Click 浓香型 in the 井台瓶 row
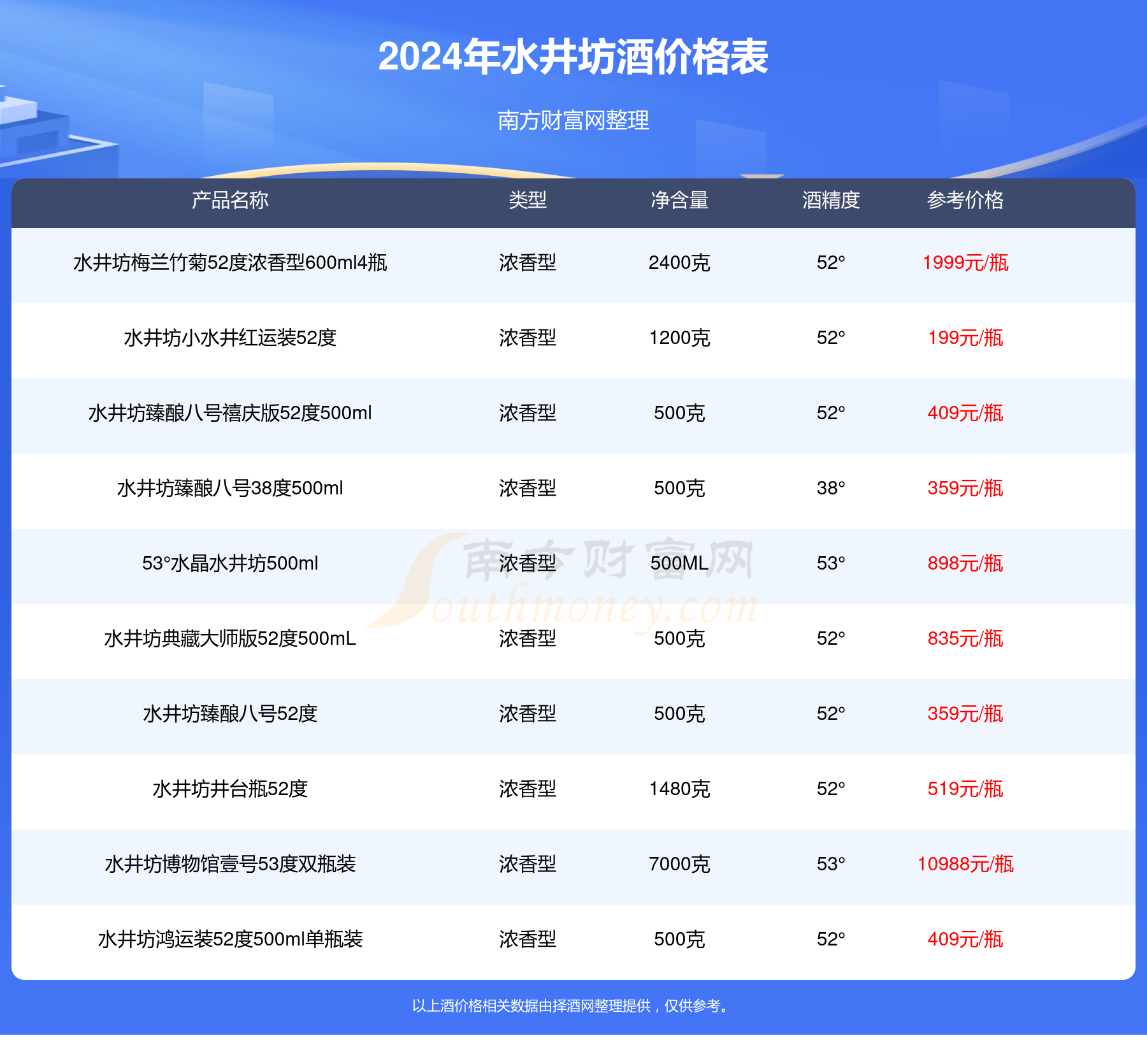 point(528,789)
